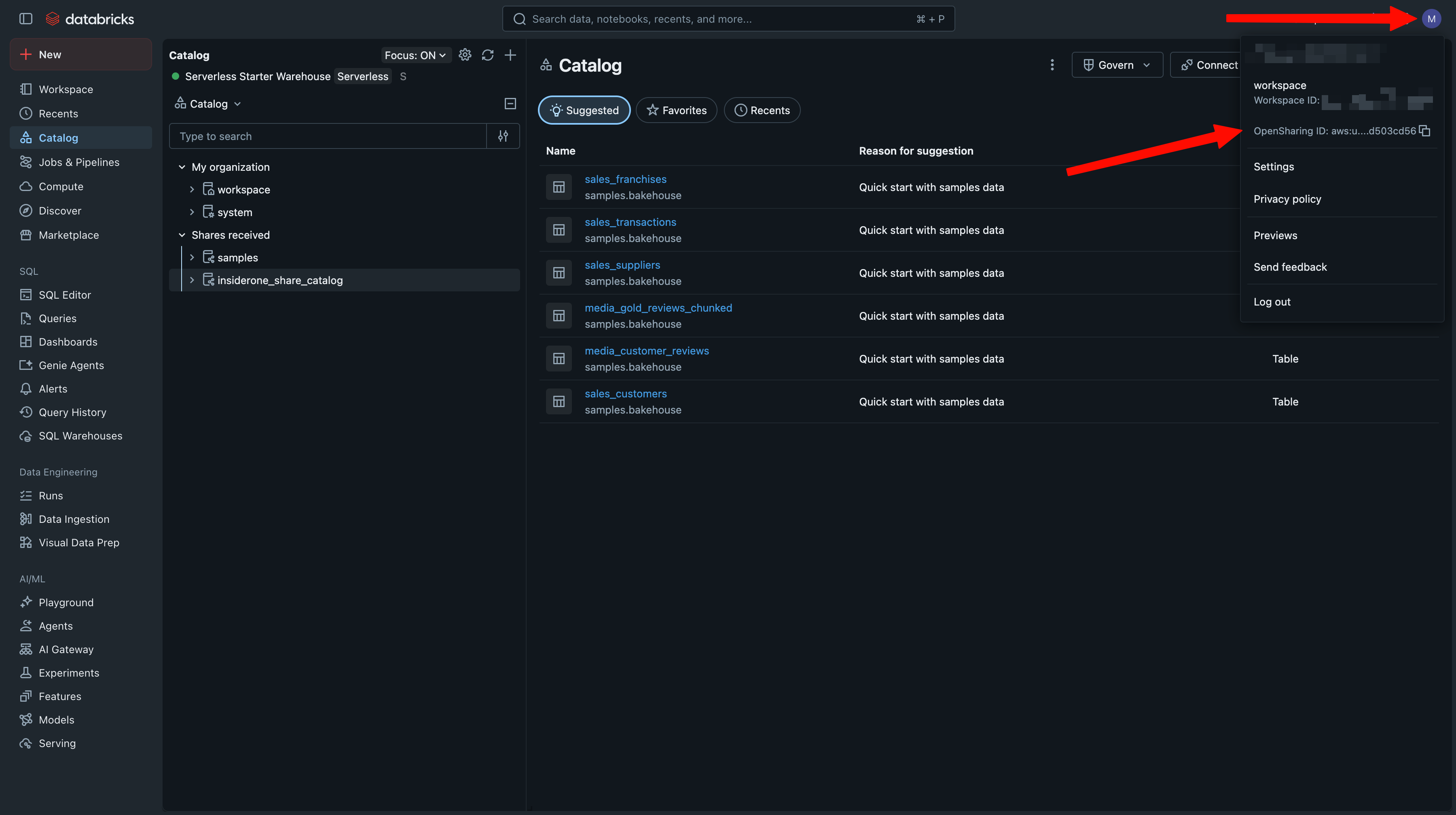Focus the global search bar
The image size is (1456, 815).
[x=728, y=19]
